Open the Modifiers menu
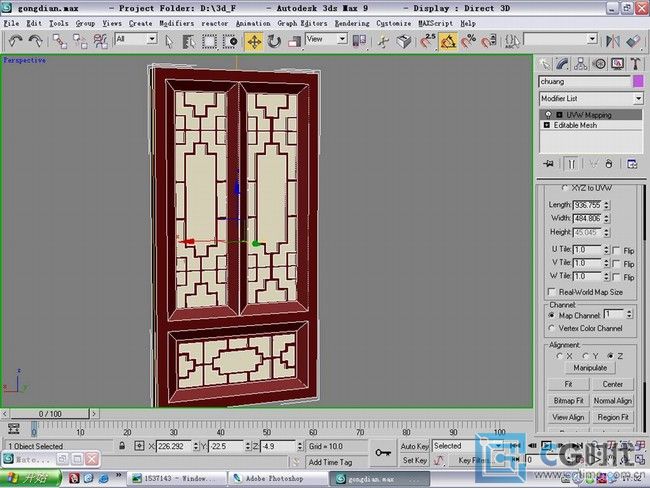Screen dimensions: 650x488 pyautogui.click(x=177, y=24)
